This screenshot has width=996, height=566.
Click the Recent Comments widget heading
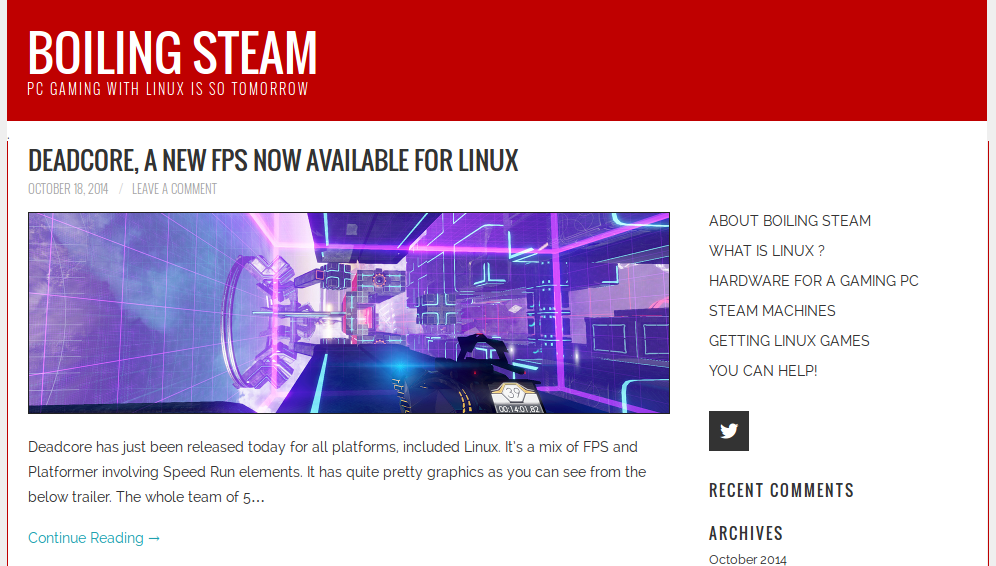781,490
